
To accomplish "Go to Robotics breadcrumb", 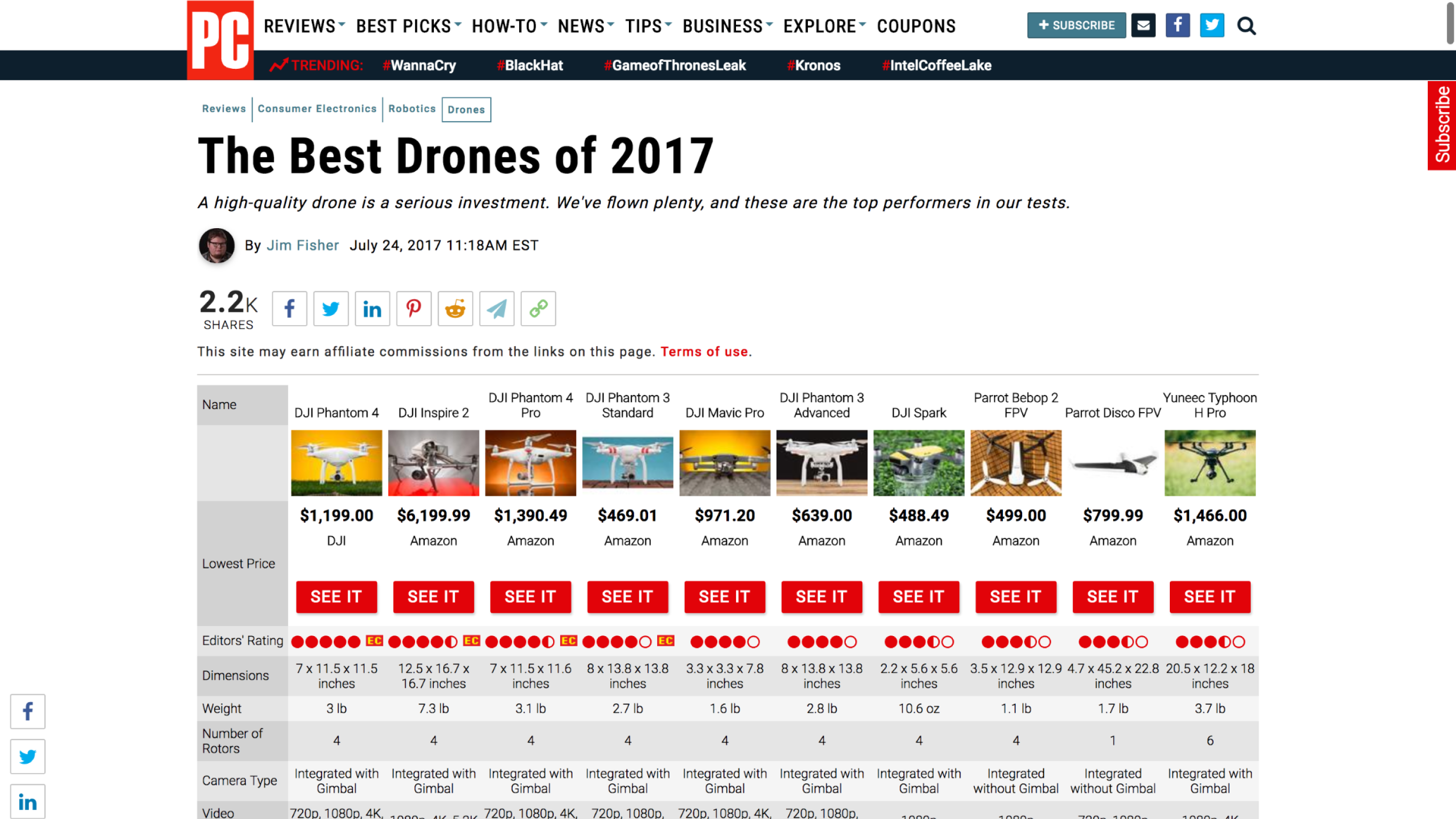I will [x=412, y=109].
